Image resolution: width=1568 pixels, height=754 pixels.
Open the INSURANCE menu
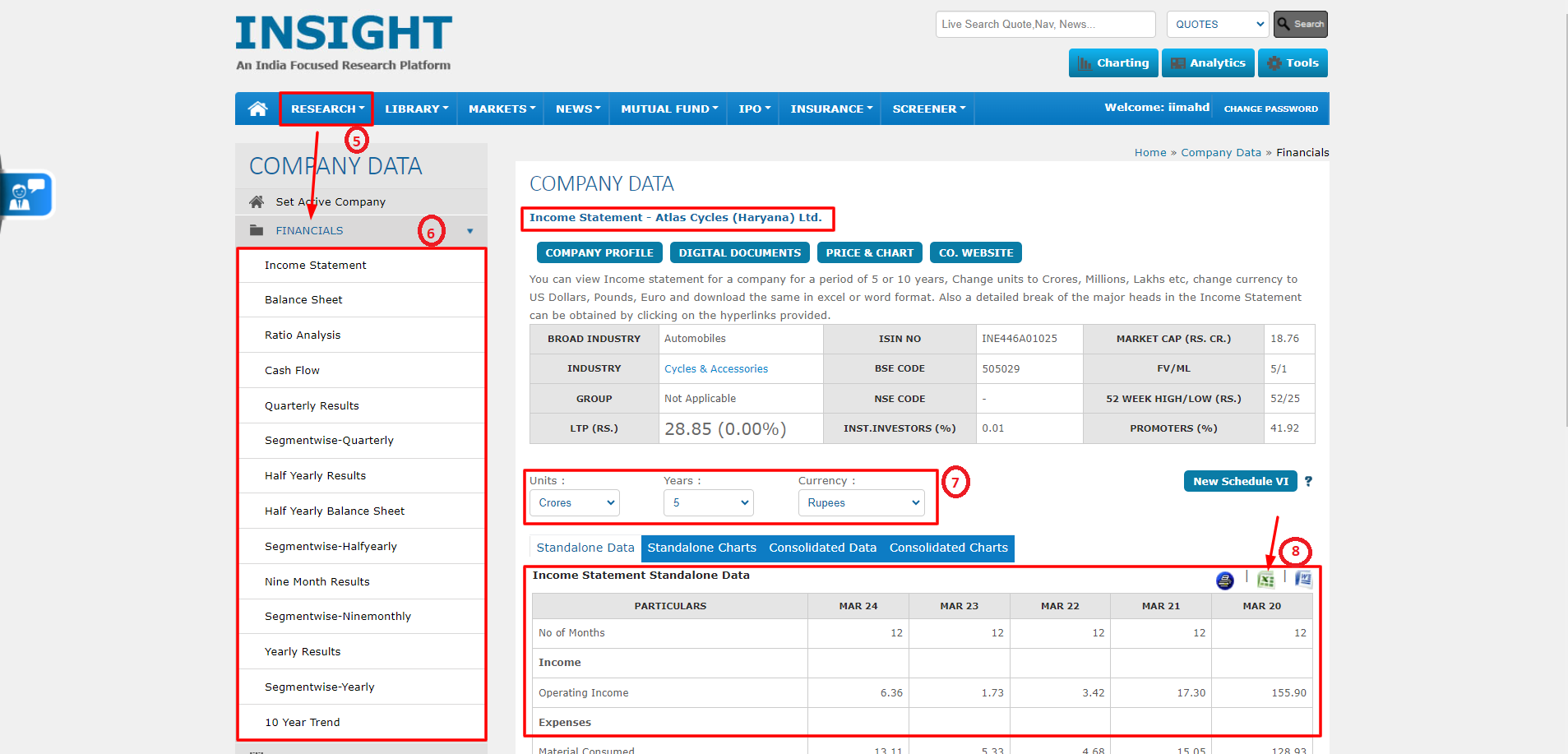pyautogui.click(x=830, y=109)
